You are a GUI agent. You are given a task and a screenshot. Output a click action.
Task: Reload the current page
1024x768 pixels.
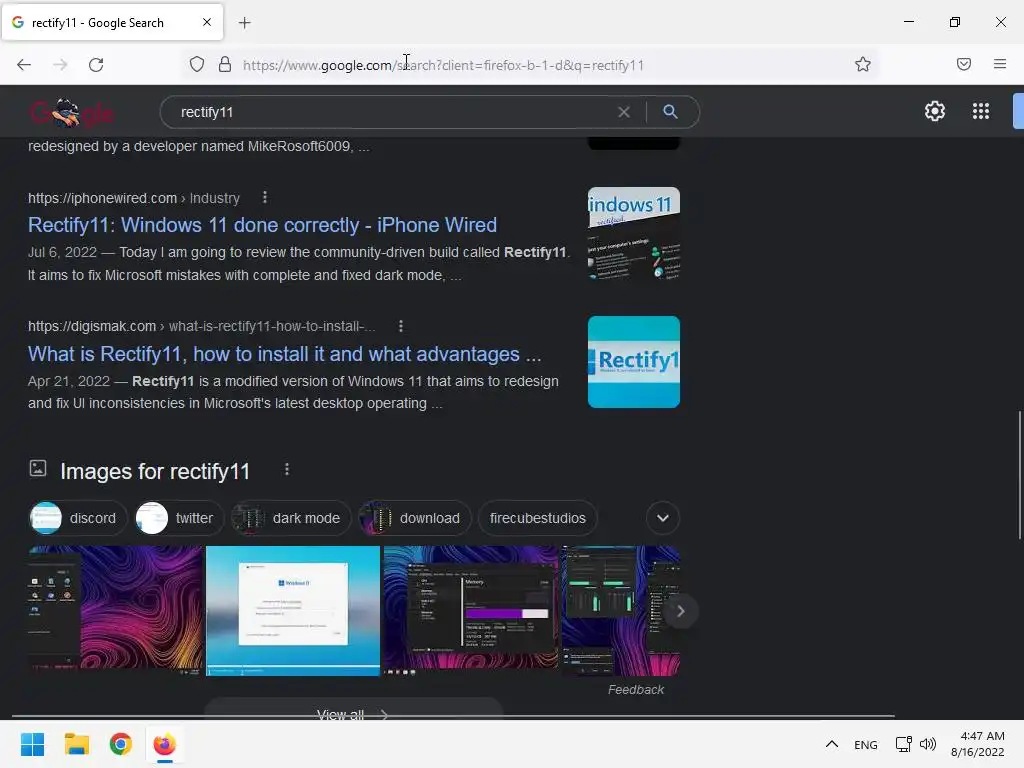(x=96, y=65)
